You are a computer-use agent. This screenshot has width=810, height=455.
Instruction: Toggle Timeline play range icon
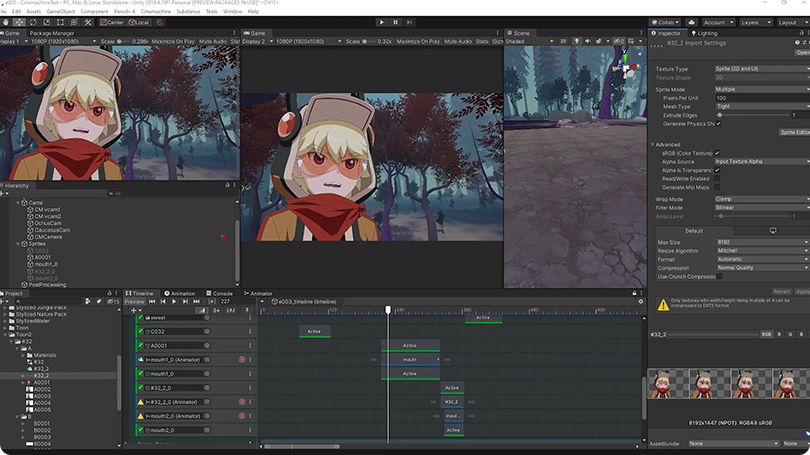[212, 302]
